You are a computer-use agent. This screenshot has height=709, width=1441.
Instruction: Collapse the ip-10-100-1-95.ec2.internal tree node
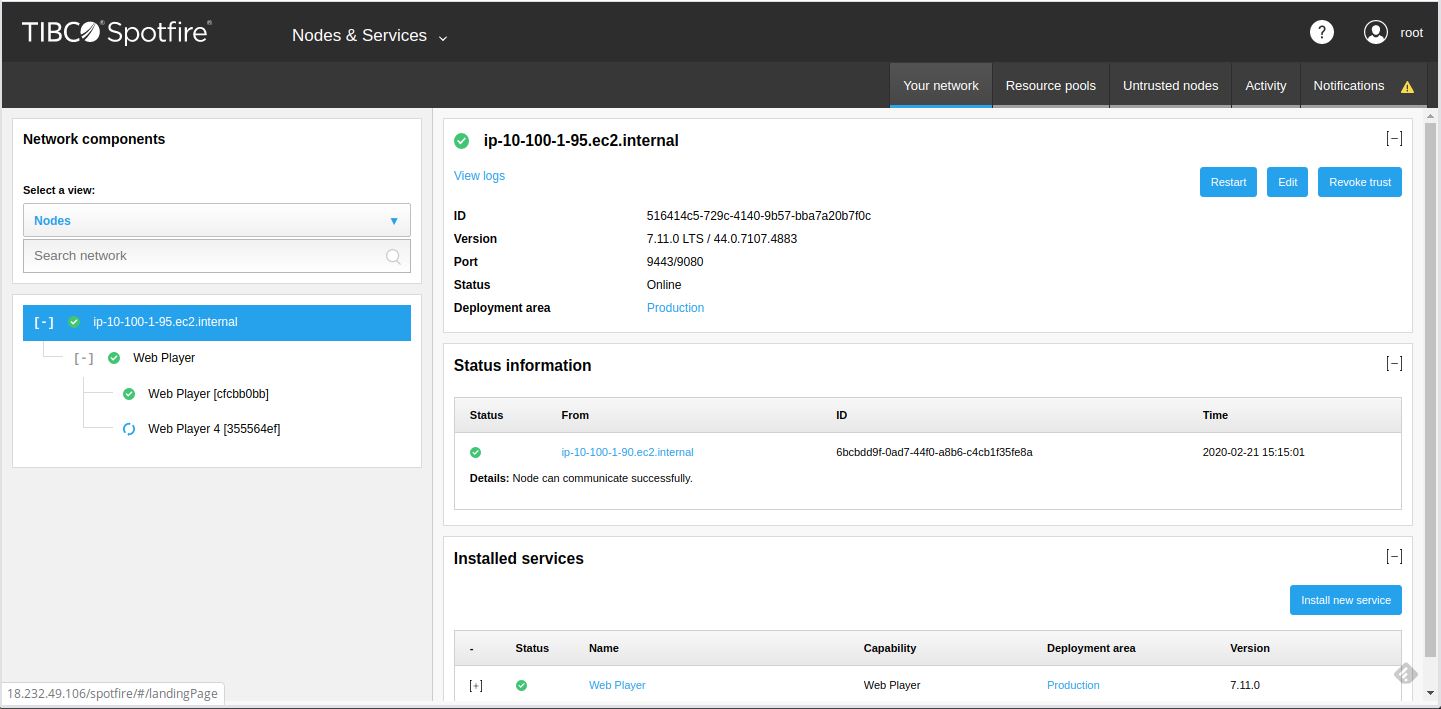click(x=44, y=322)
